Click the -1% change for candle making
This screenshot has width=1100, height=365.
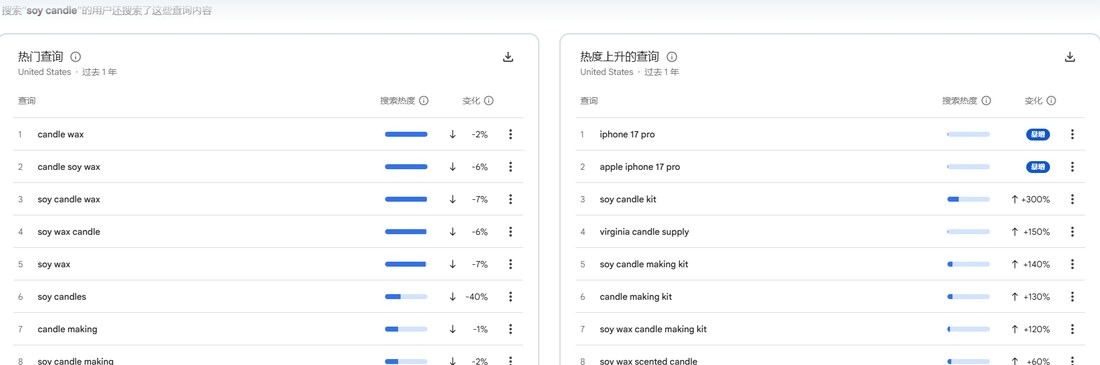480,329
